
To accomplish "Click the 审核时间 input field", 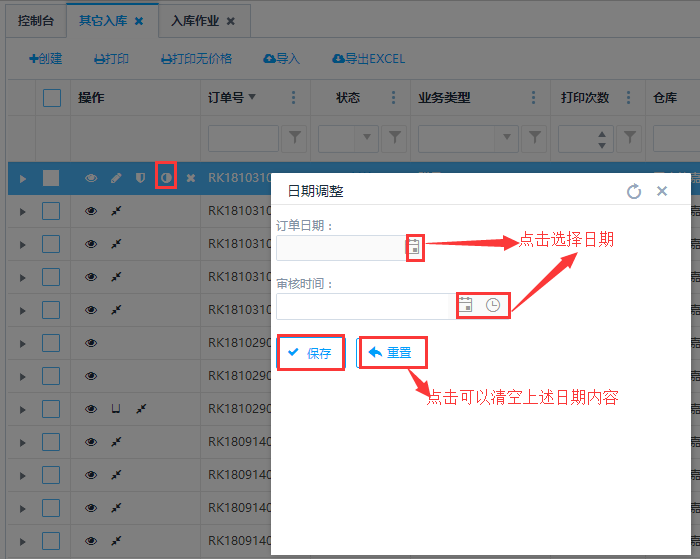I will tap(365, 305).
